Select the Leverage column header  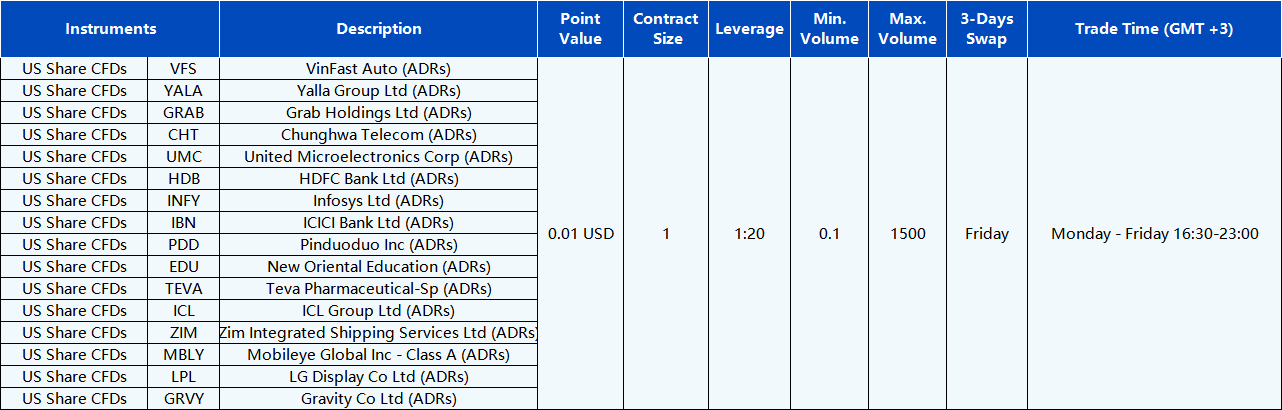tap(749, 29)
